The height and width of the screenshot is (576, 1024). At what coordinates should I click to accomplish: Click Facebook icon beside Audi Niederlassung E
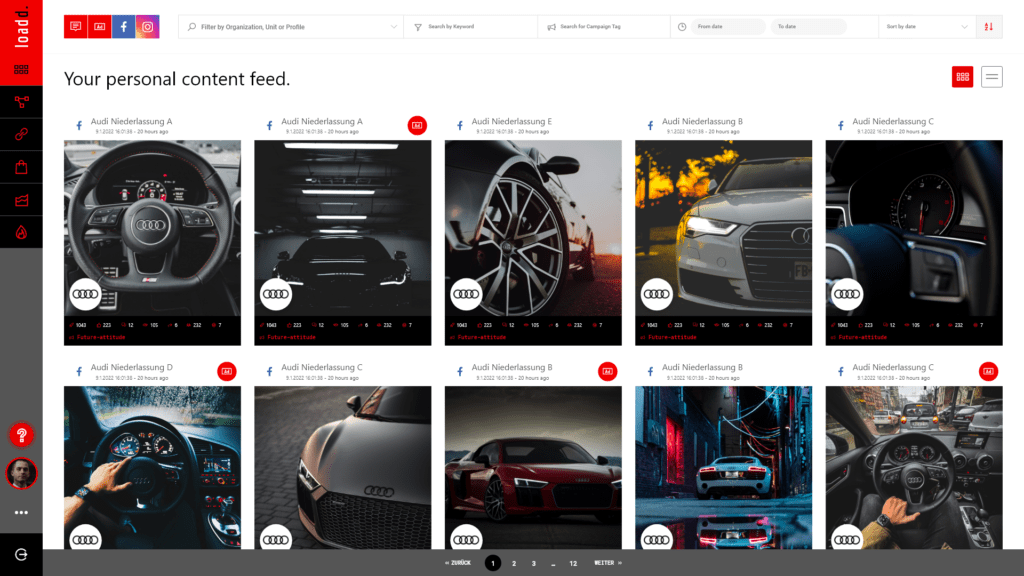(x=460, y=125)
